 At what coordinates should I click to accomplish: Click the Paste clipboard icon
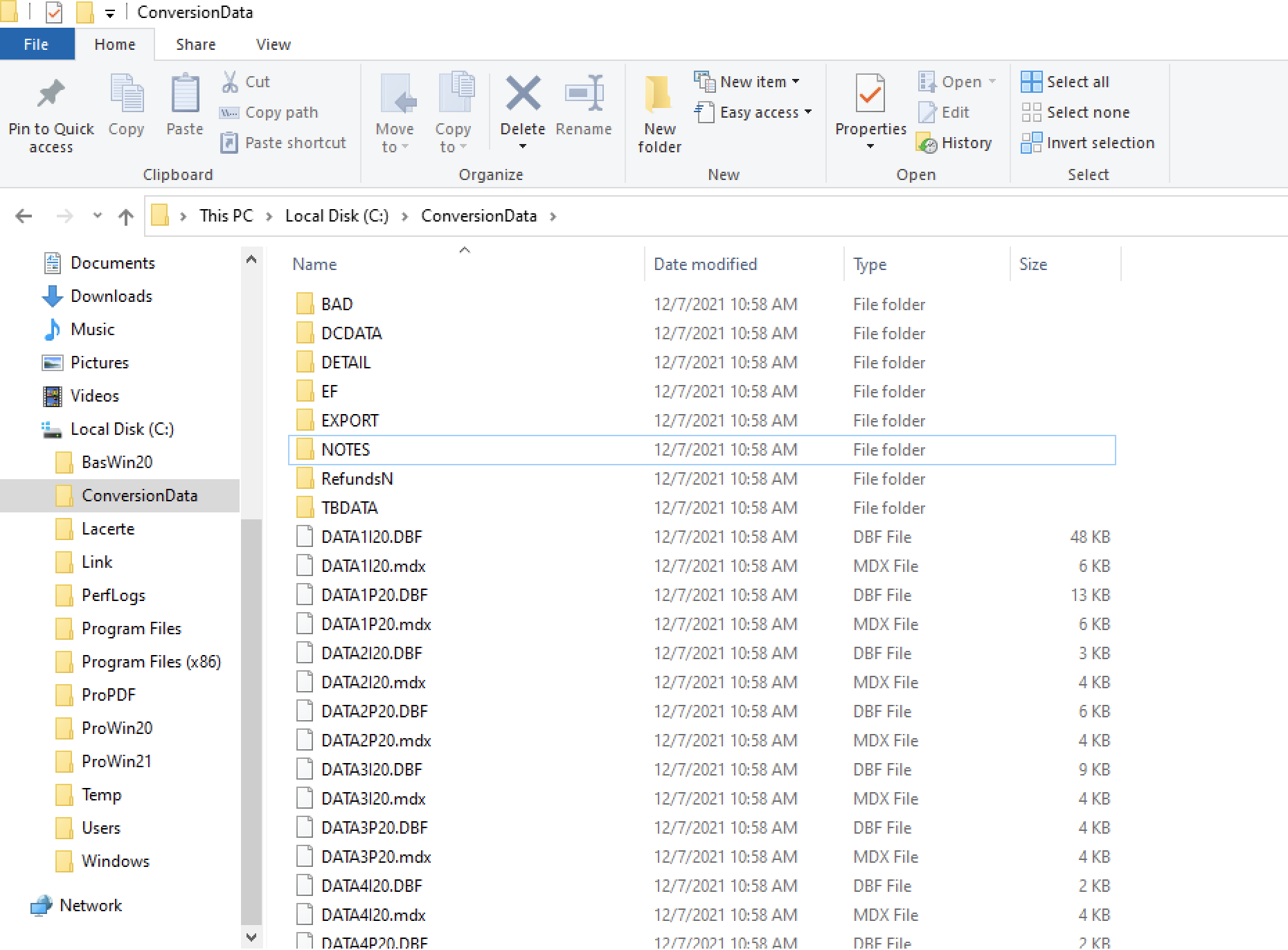click(185, 93)
